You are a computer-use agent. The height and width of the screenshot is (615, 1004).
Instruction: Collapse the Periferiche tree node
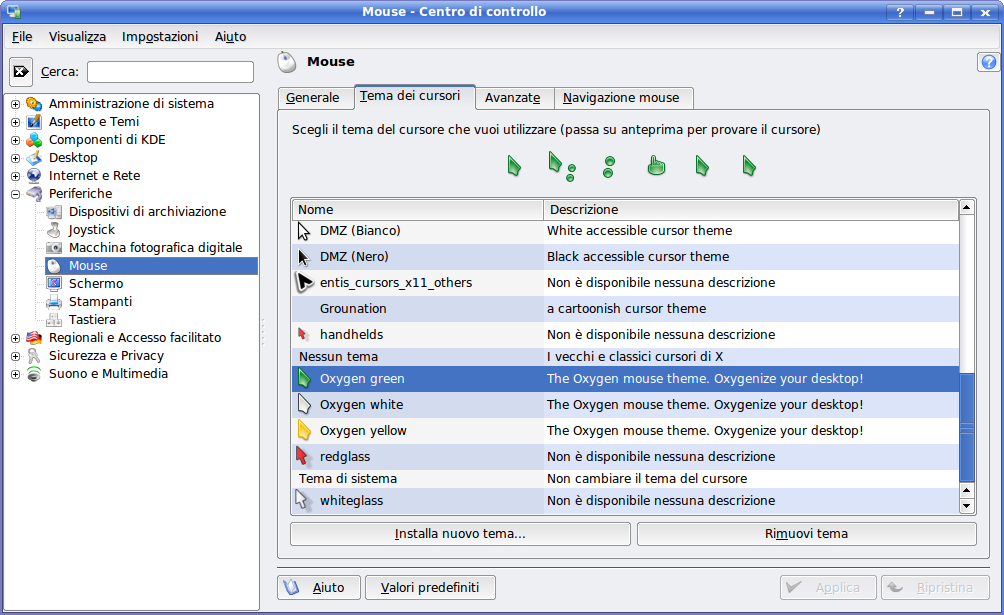[15, 194]
